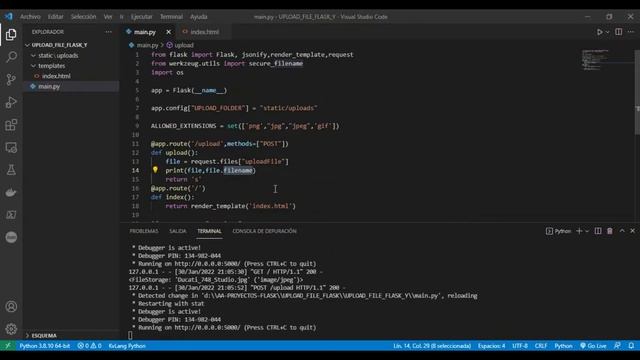
Task: Click the Python terminal name label
Action: 562,231
